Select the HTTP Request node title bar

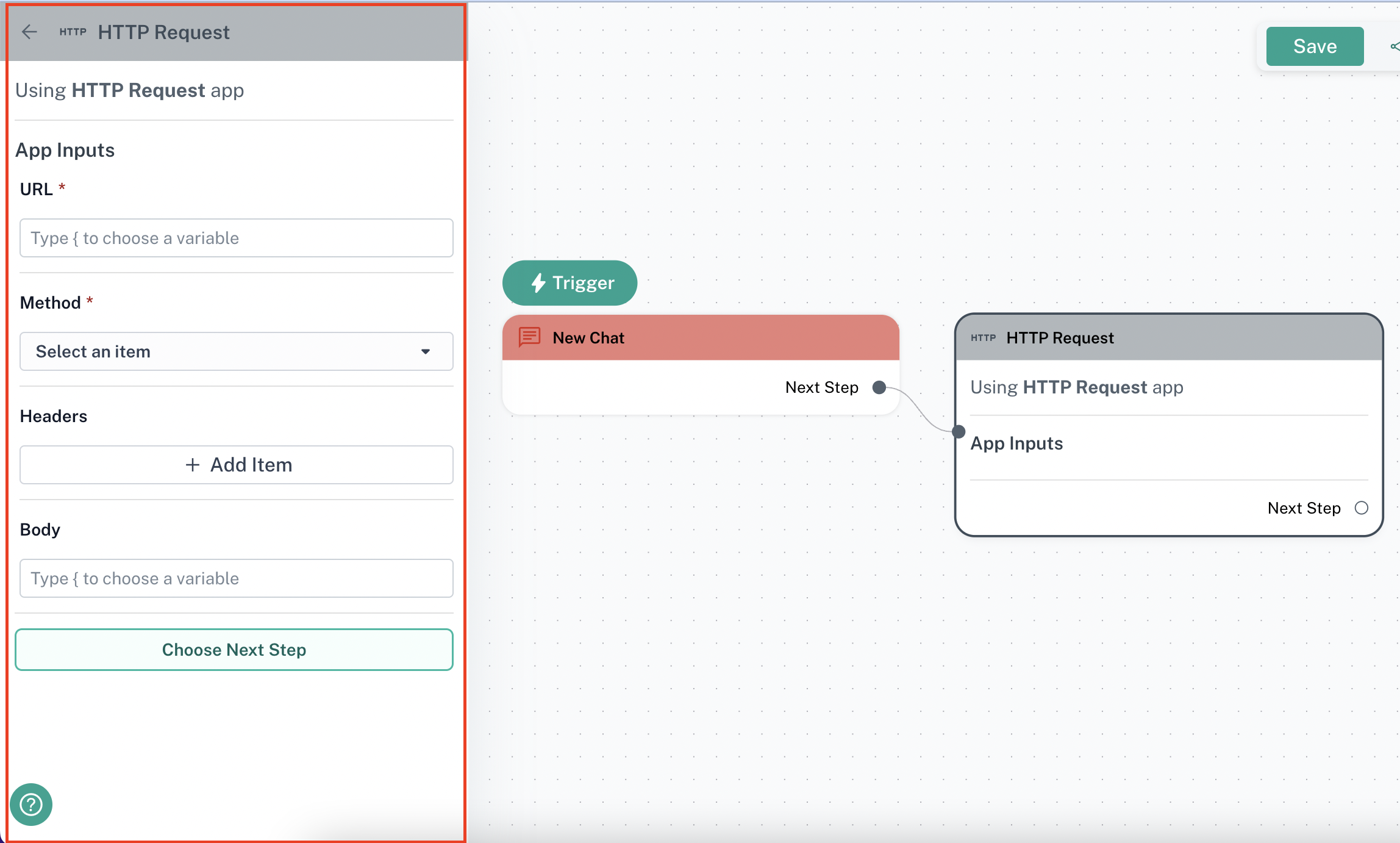(1168, 338)
